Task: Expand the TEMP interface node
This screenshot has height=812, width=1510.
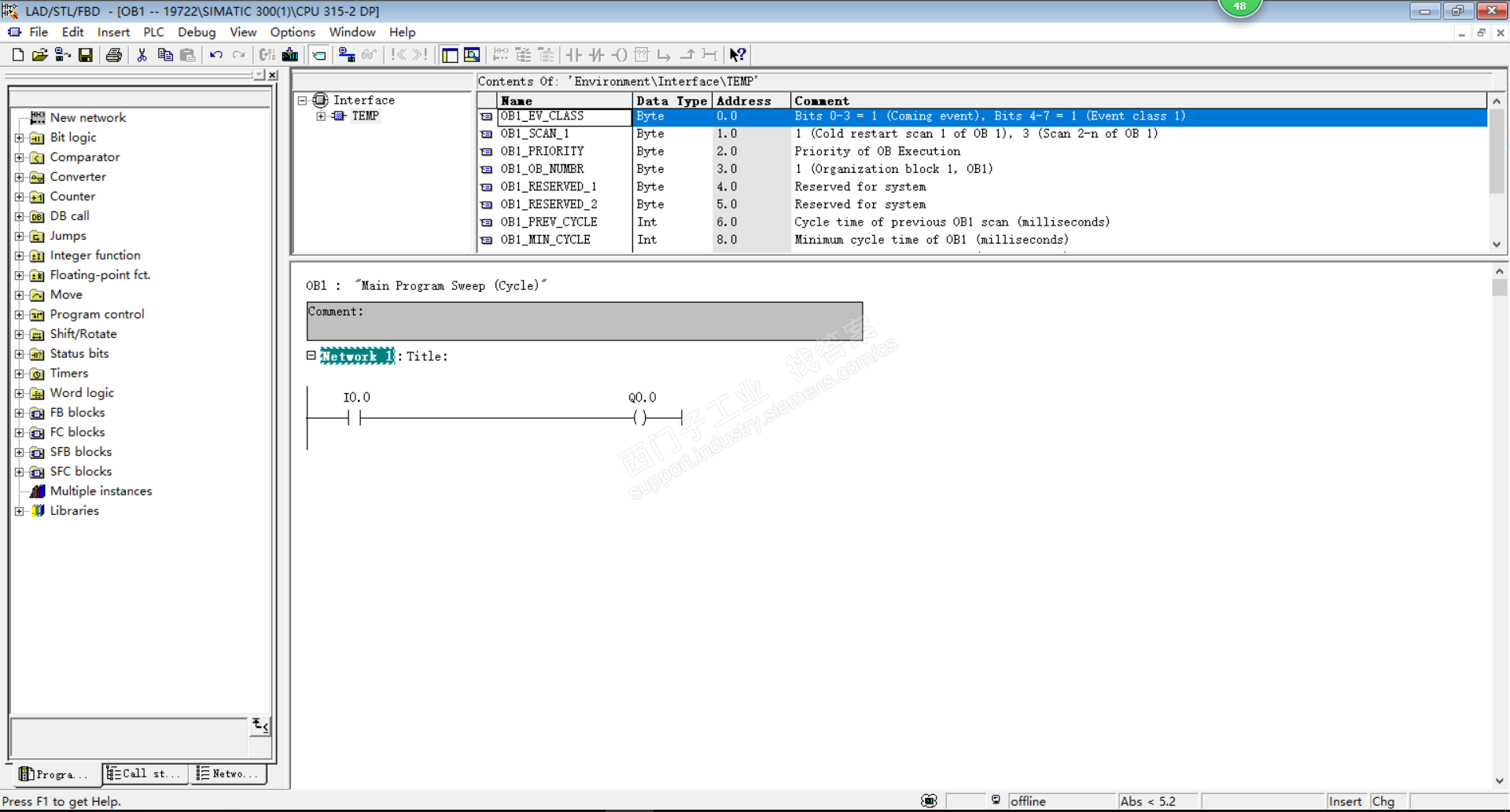Action: pos(321,116)
